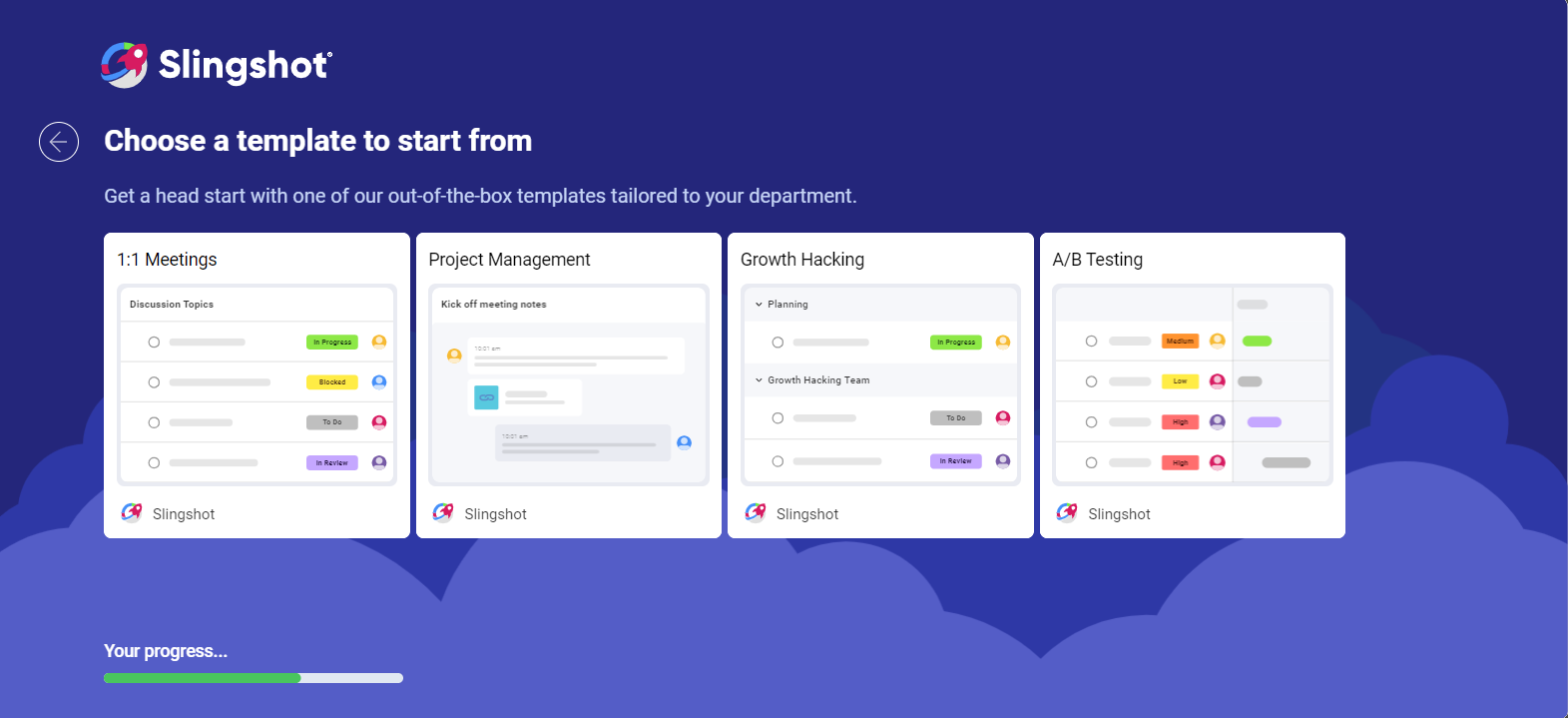1568x718 pixels.
Task: Toggle task circle in Growth Hacking In Review row
Action: (778, 461)
